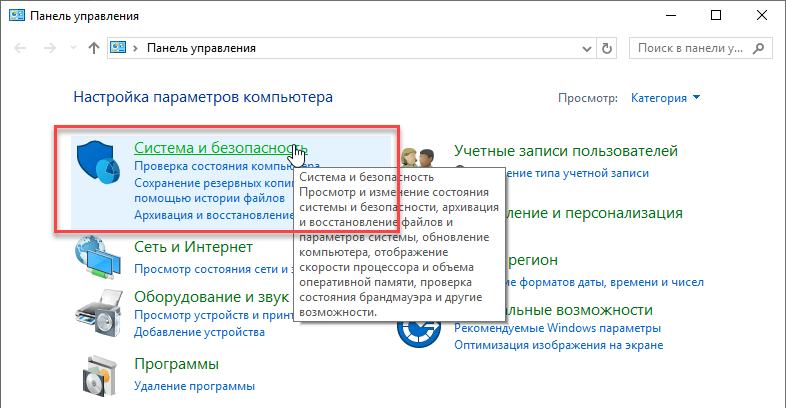This screenshot has width=786, height=408.
Task: Click Удаление программы link
Action: pyautogui.click(x=194, y=386)
